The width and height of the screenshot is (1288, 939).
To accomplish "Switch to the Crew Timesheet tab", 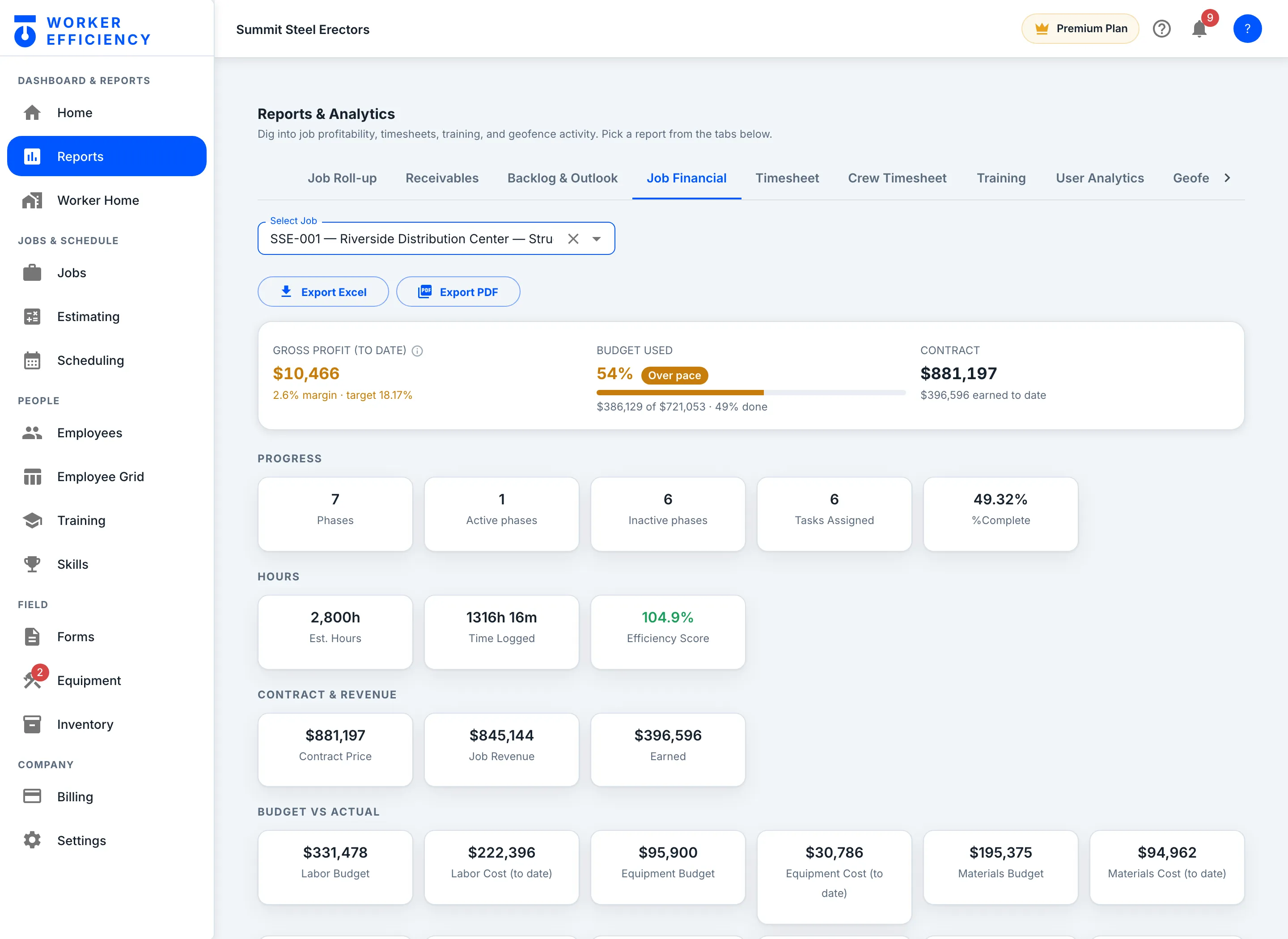I will click(x=897, y=178).
